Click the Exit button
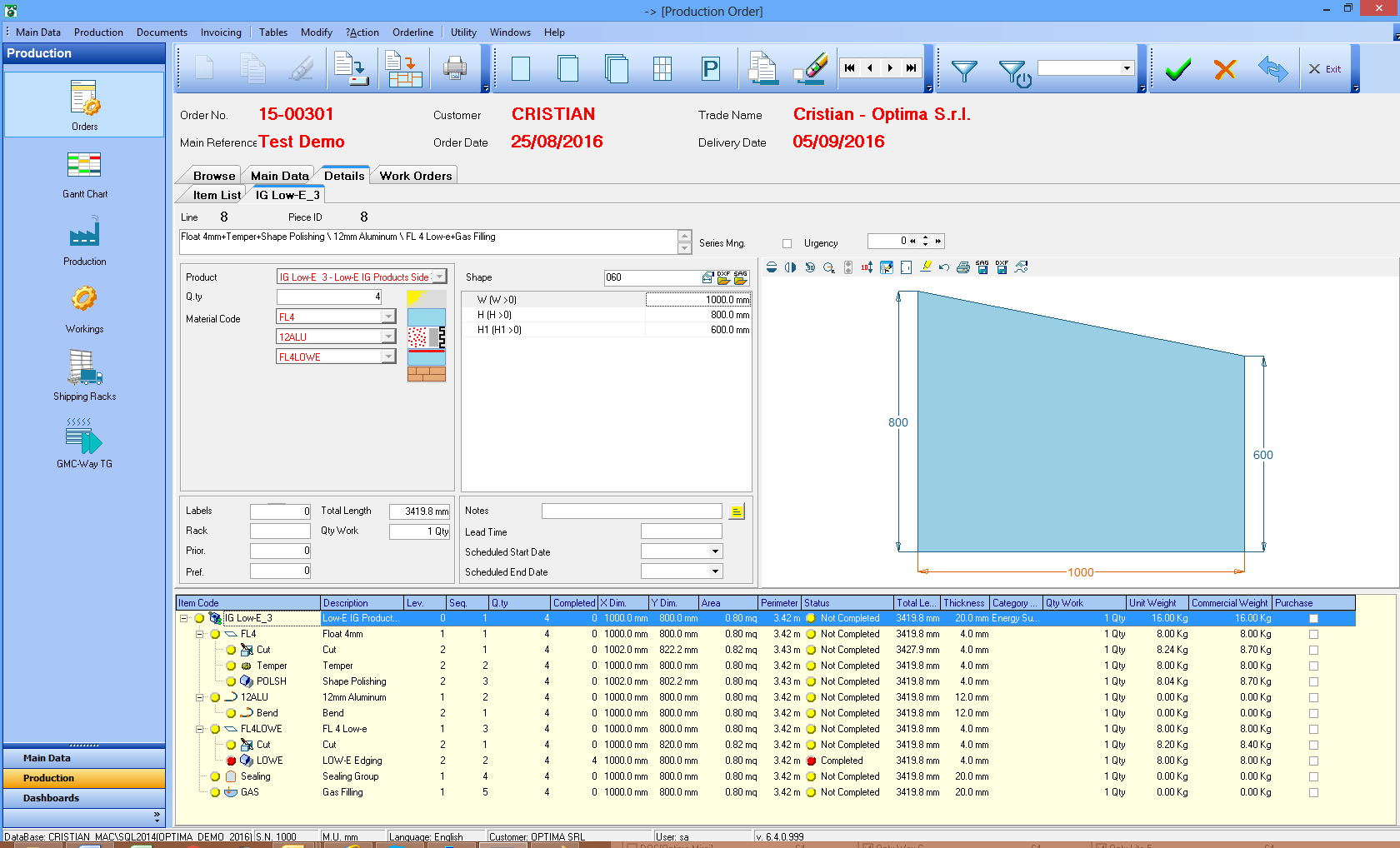1400x848 pixels. (1325, 69)
